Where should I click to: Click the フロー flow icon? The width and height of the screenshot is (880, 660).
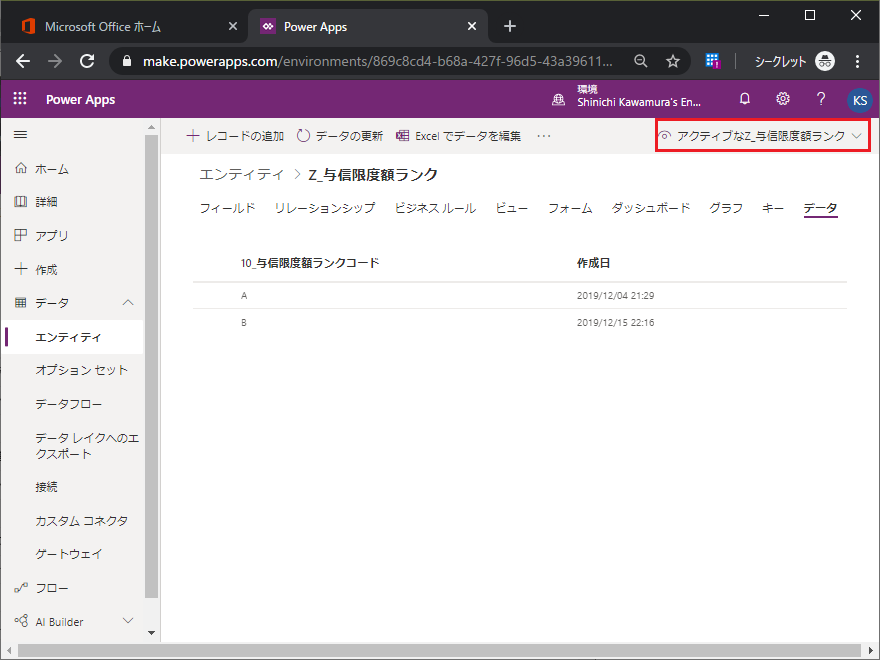(x=21, y=588)
